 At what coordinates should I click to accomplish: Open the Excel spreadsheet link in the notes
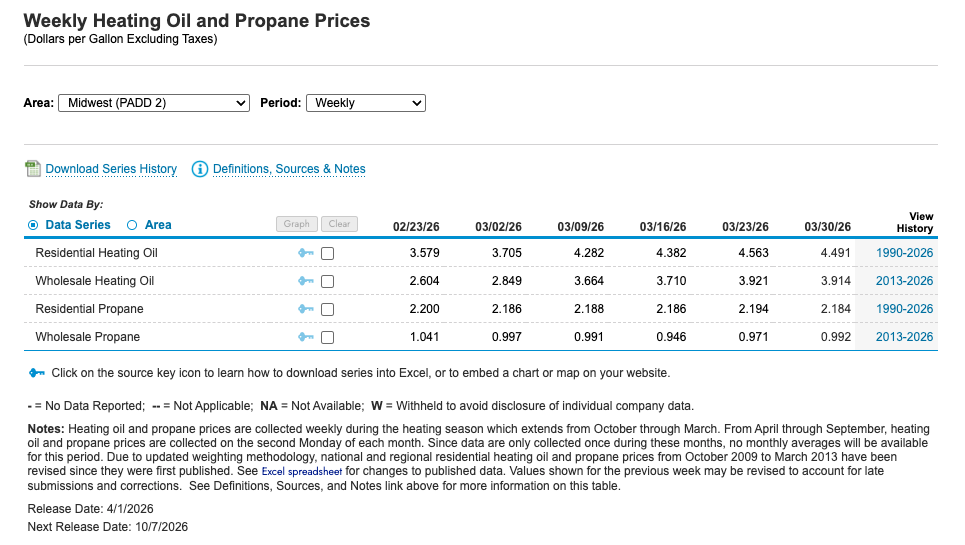pos(302,472)
